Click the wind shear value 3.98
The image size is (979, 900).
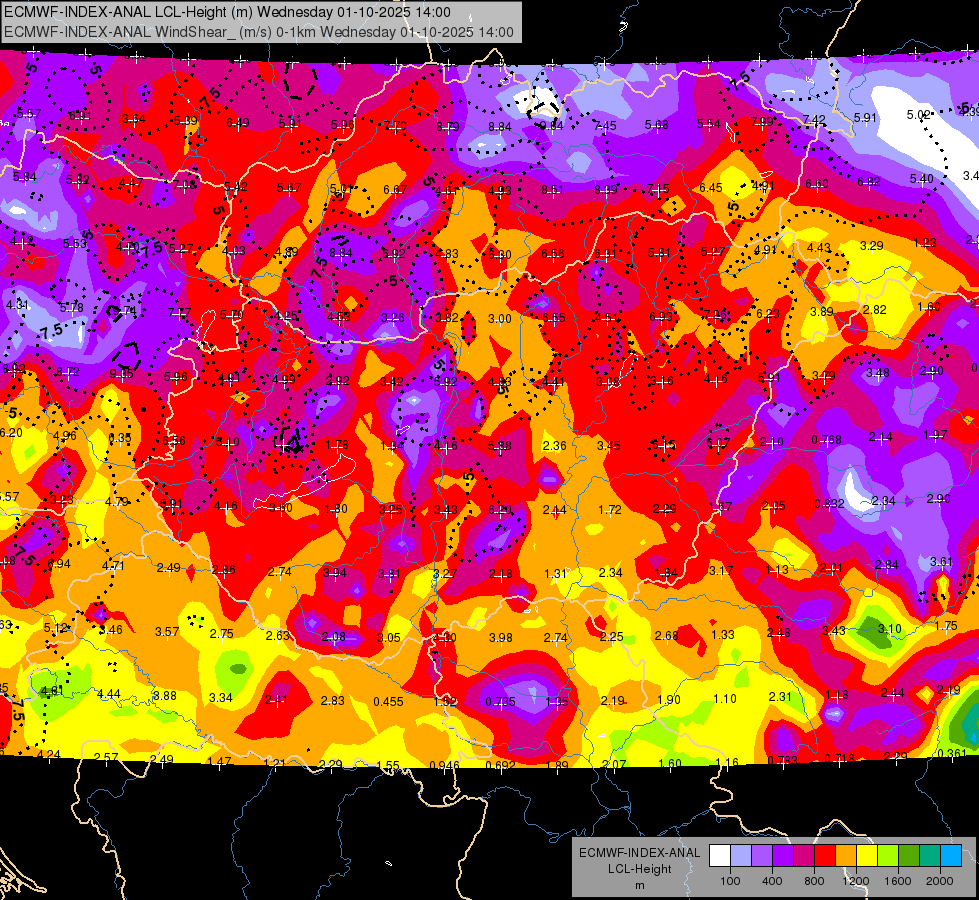coord(501,637)
